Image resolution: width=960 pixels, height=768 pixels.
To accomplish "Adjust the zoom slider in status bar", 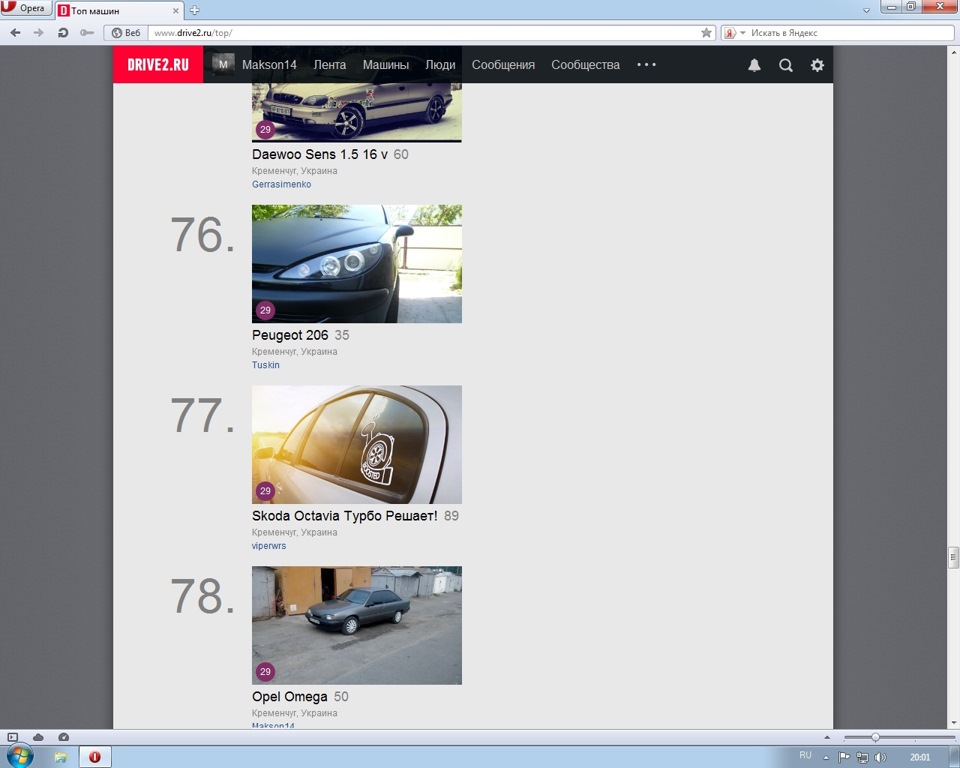I will tap(876, 737).
